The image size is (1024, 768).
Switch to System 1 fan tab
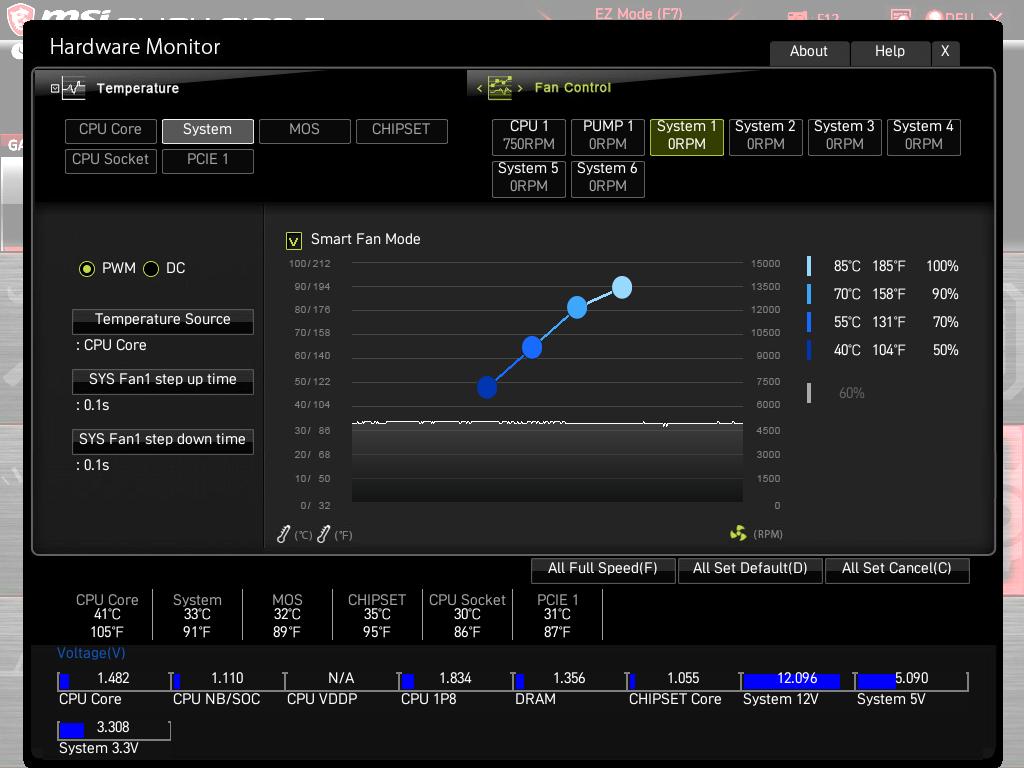point(687,136)
